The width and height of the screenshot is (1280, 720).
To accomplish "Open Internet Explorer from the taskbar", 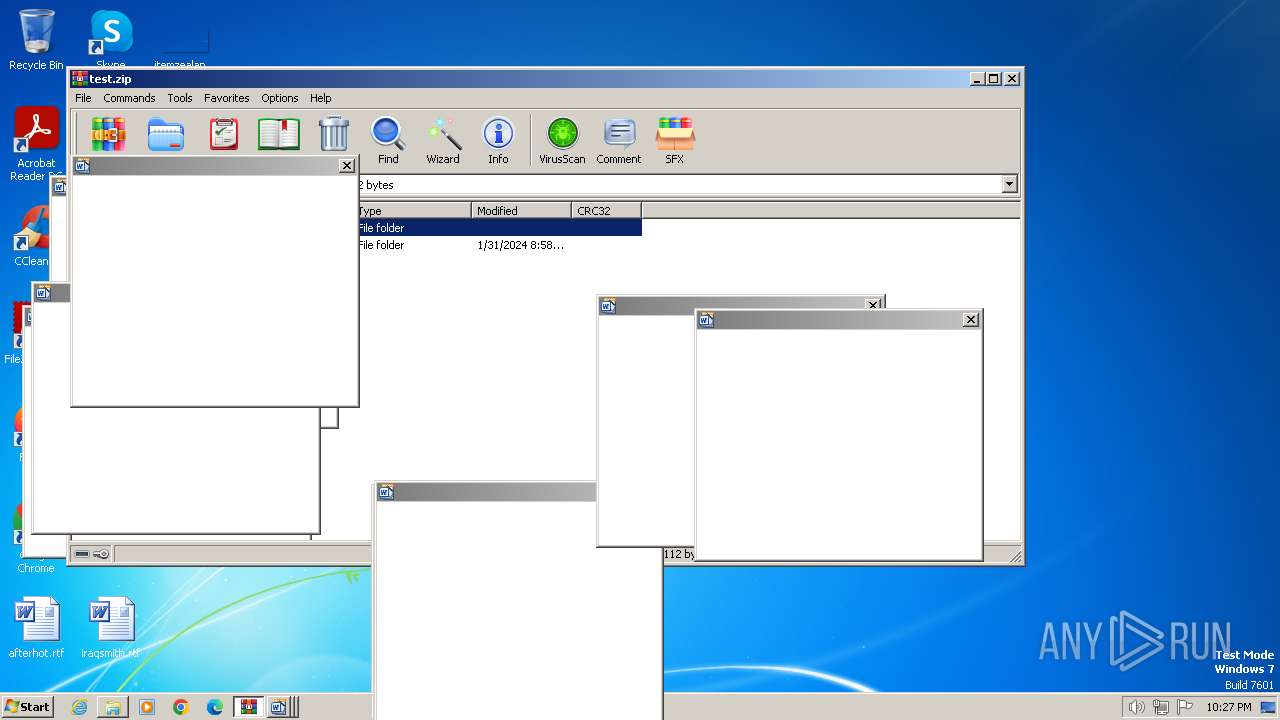I will (x=79, y=707).
